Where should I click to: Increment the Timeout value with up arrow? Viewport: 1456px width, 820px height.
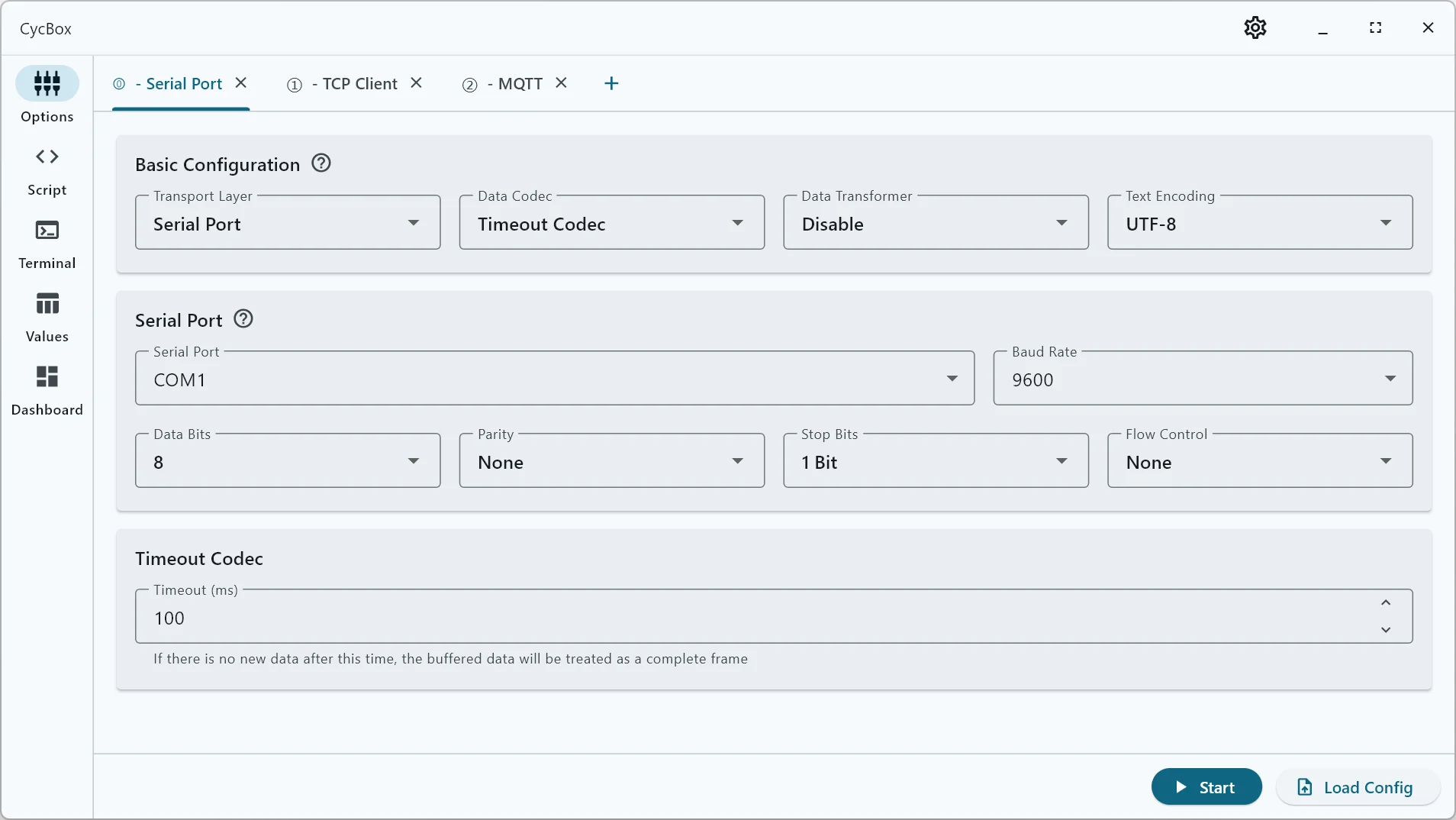[x=1385, y=603]
